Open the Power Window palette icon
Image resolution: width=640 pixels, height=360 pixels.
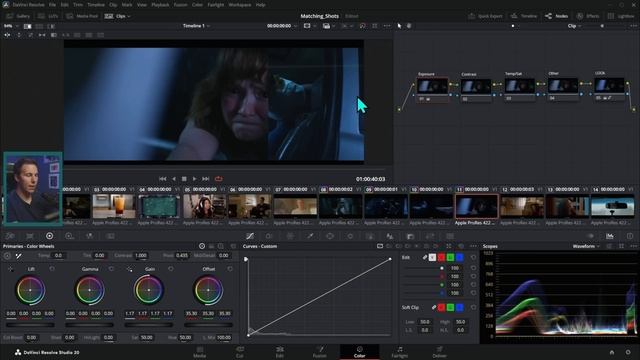tap(330, 236)
